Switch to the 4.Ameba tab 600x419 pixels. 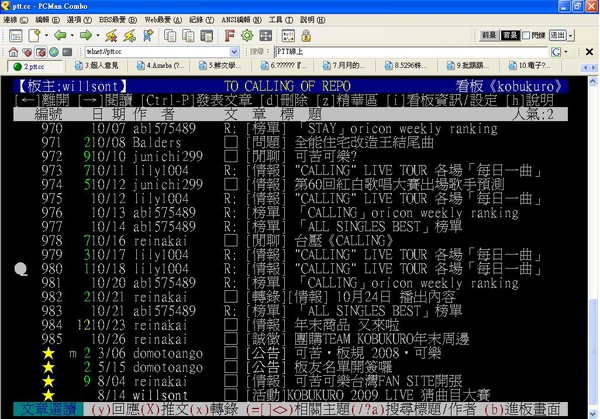161,66
